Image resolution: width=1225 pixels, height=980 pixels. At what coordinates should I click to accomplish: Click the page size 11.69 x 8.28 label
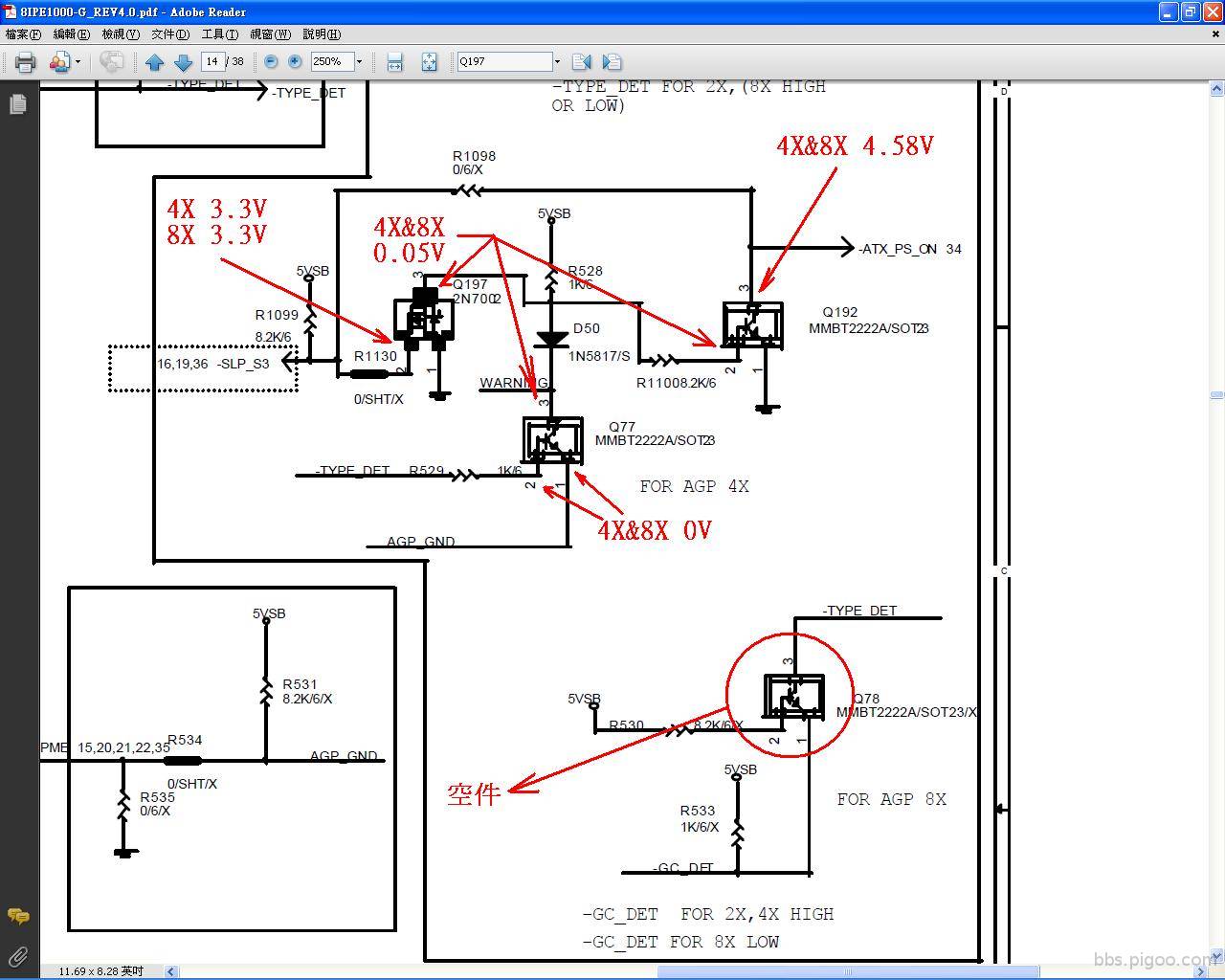[x=100, y=971]
